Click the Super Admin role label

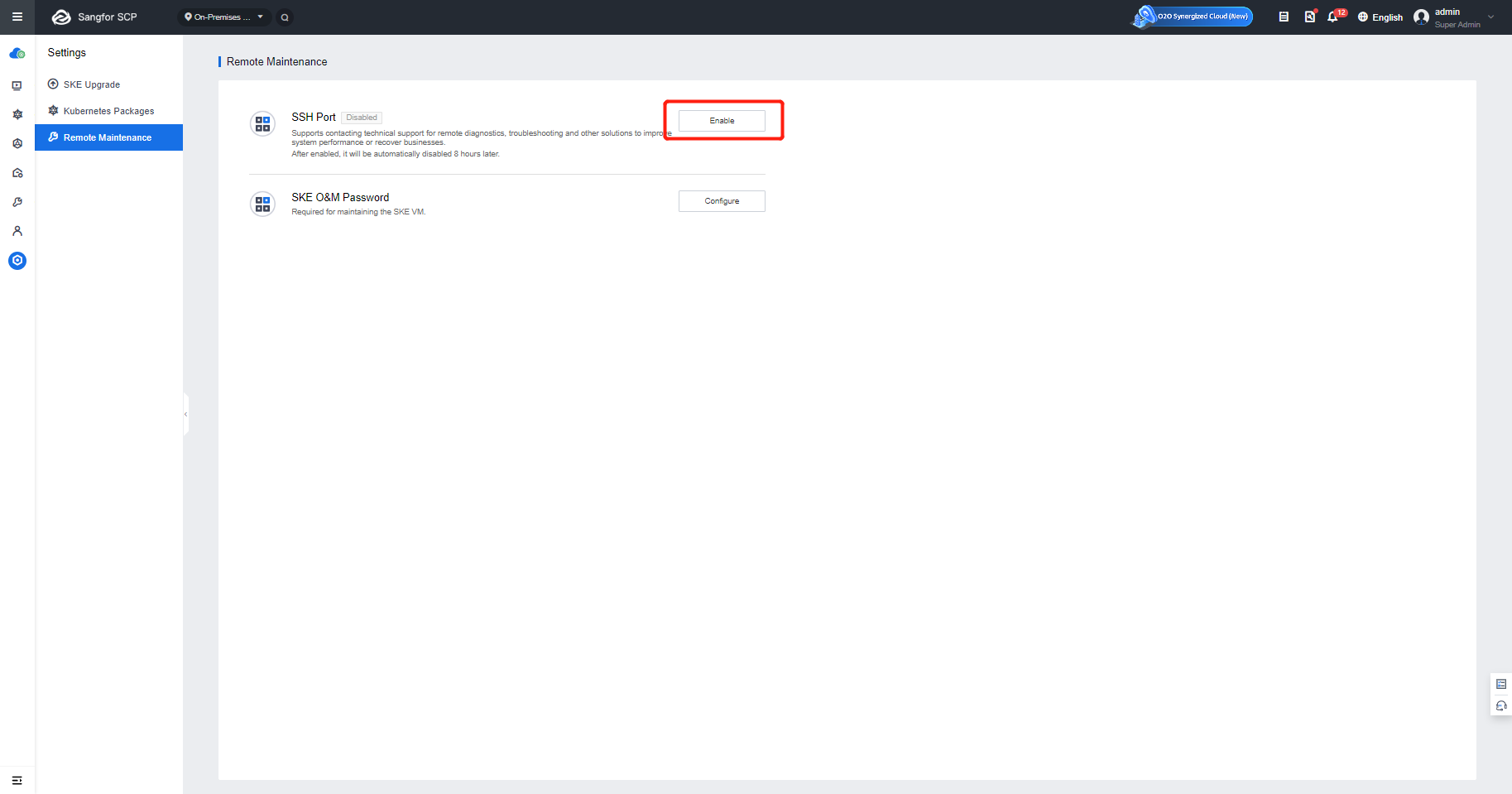[x=1457, y=25]
